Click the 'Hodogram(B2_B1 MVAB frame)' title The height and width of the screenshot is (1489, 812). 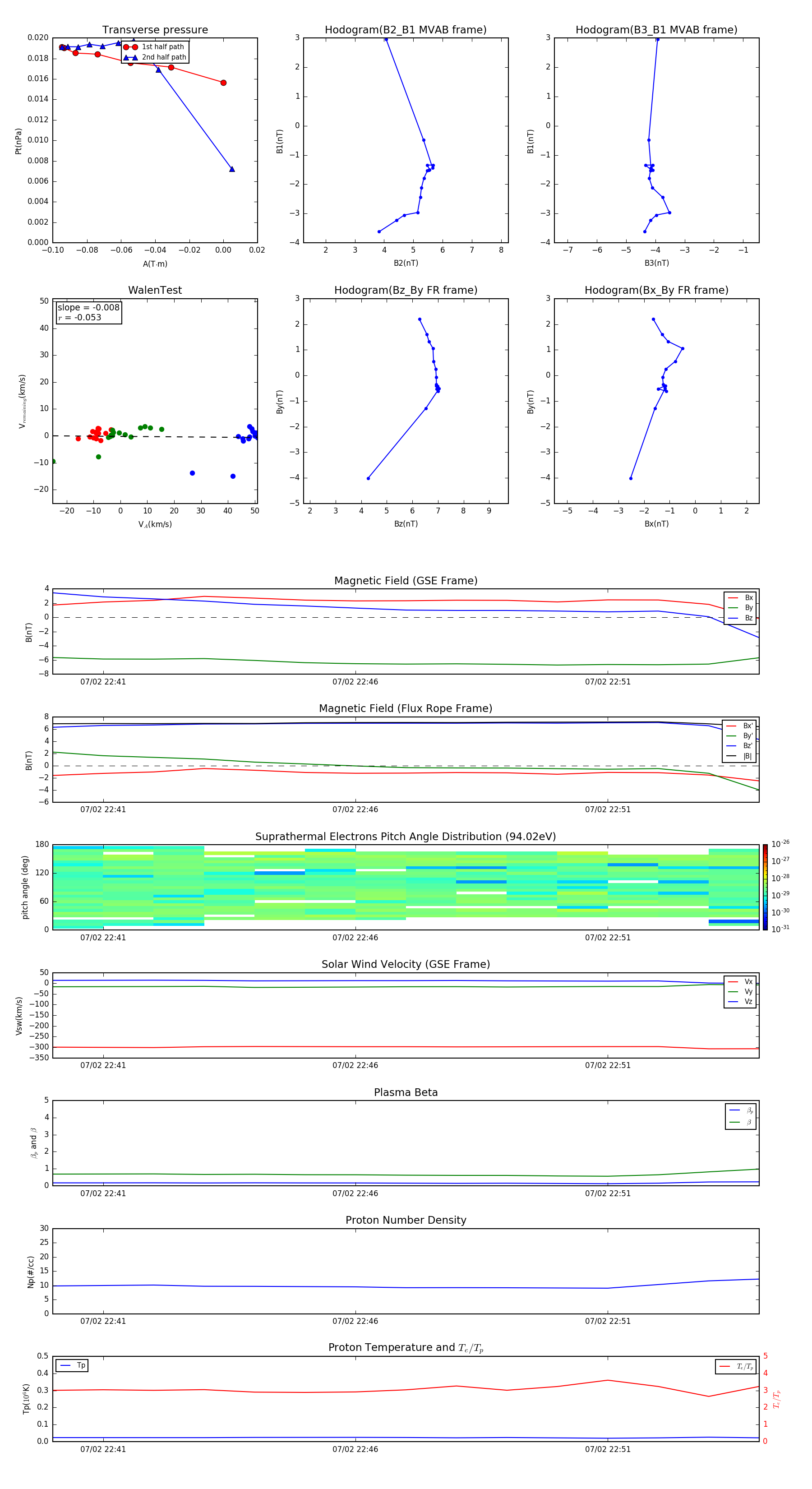point(406,29)
